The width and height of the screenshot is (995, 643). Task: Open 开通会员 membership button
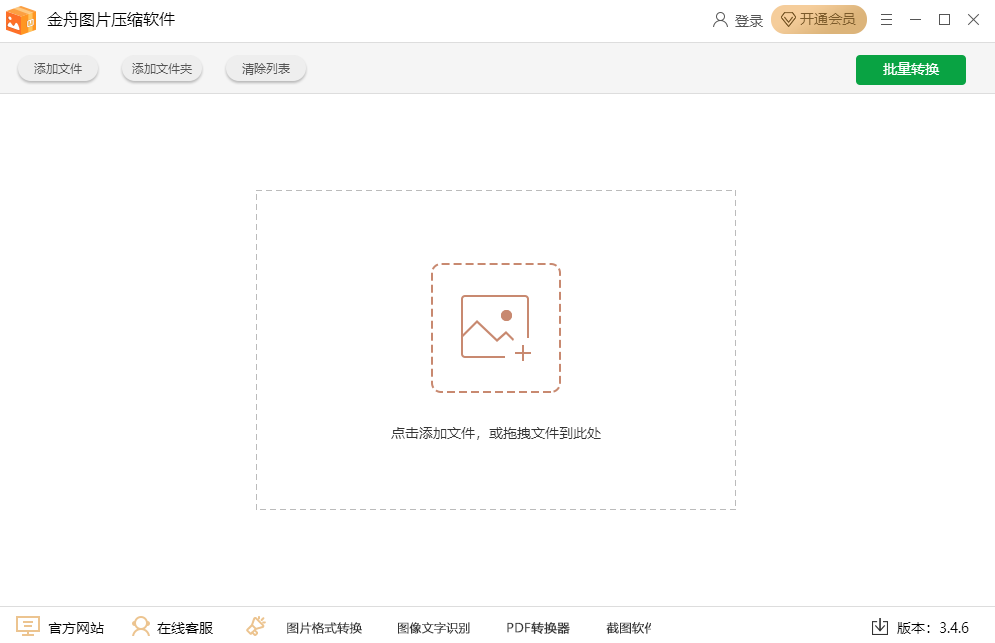818,20
